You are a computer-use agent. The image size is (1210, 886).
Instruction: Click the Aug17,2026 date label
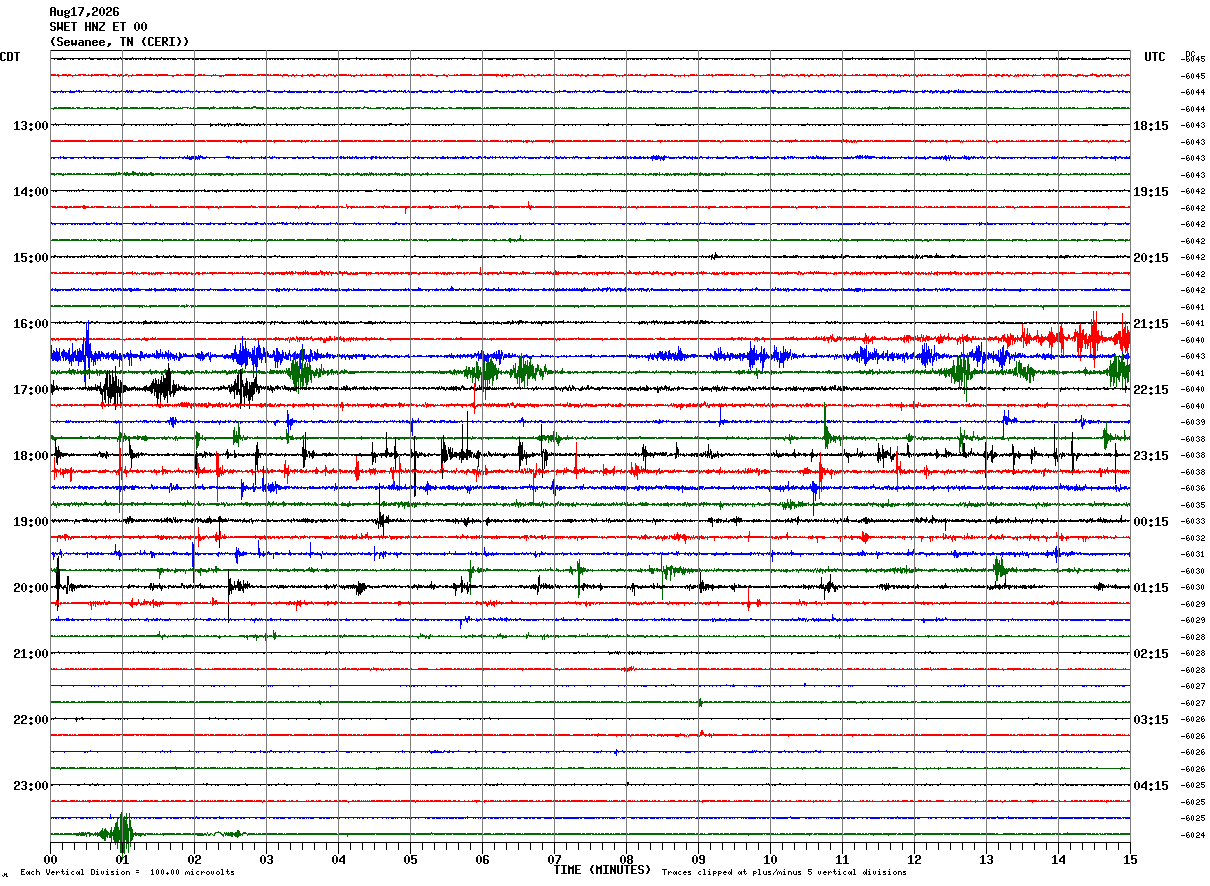pos(84,12)
